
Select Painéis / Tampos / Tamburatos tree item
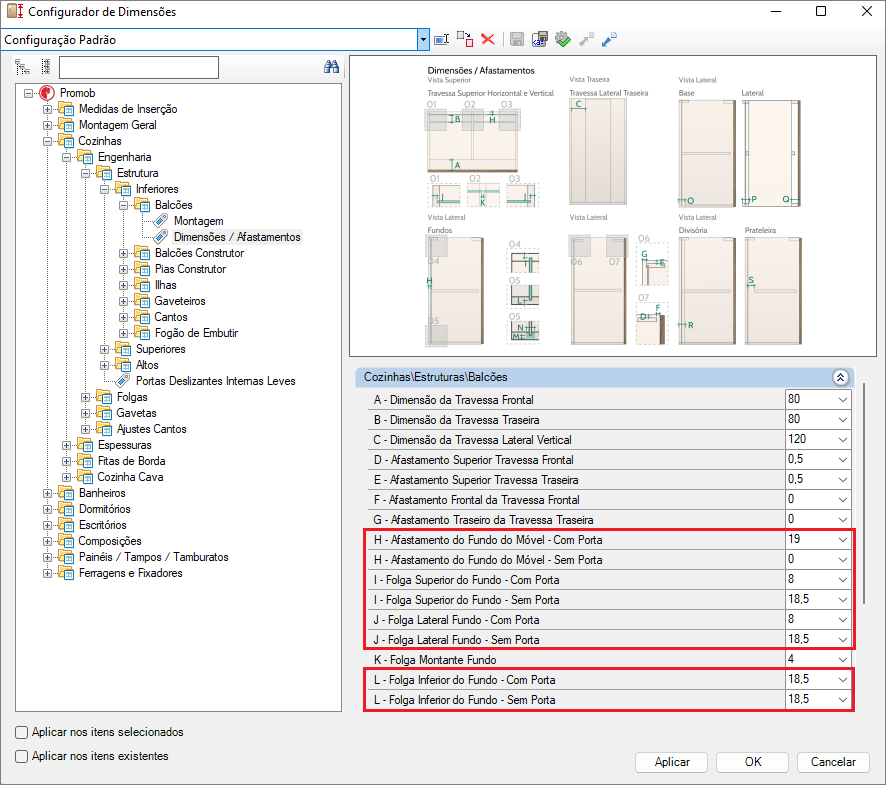(153, 557)
